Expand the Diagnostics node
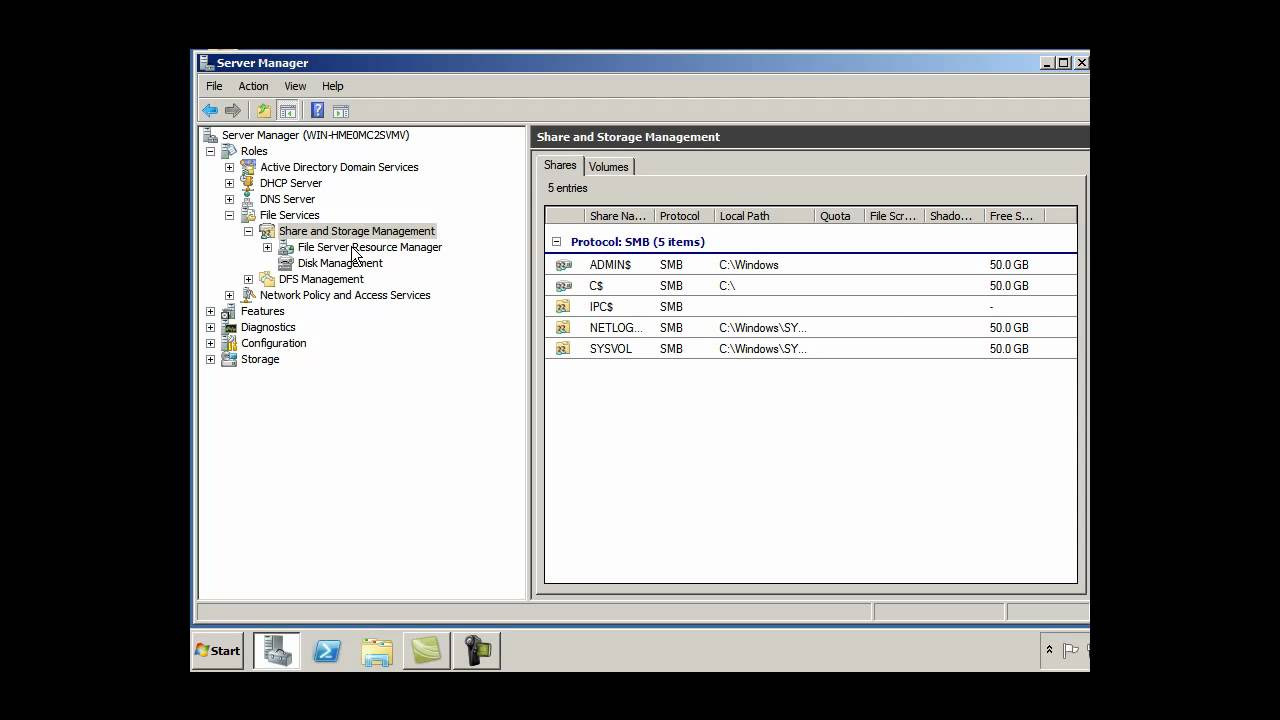This screenshot has height=720, width=1280. 210,327
